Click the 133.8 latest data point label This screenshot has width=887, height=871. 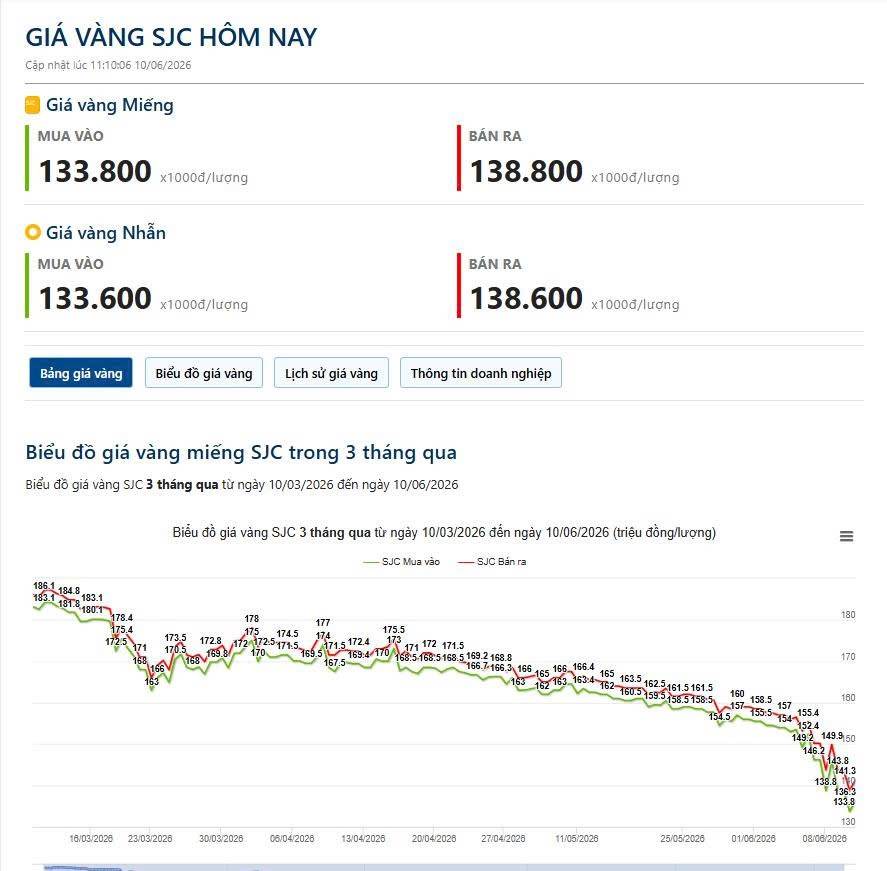tap(844, 801)
